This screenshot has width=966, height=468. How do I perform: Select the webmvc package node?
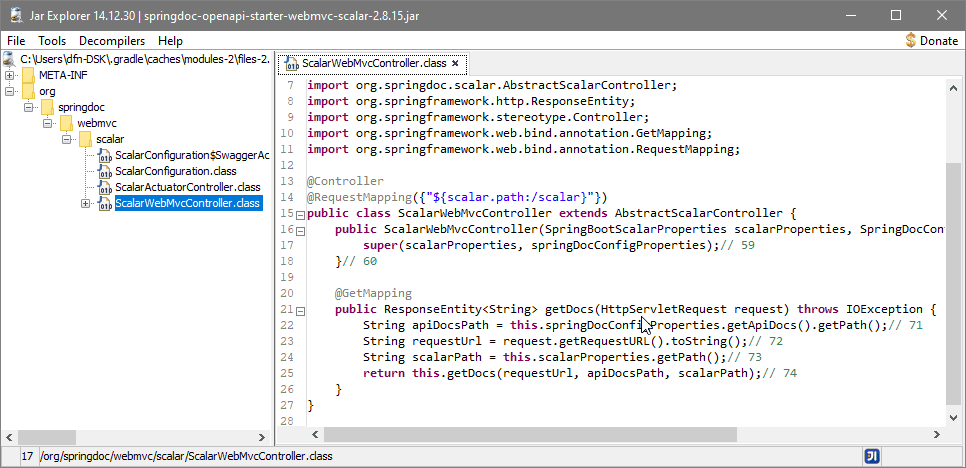[x=97, y=123]
